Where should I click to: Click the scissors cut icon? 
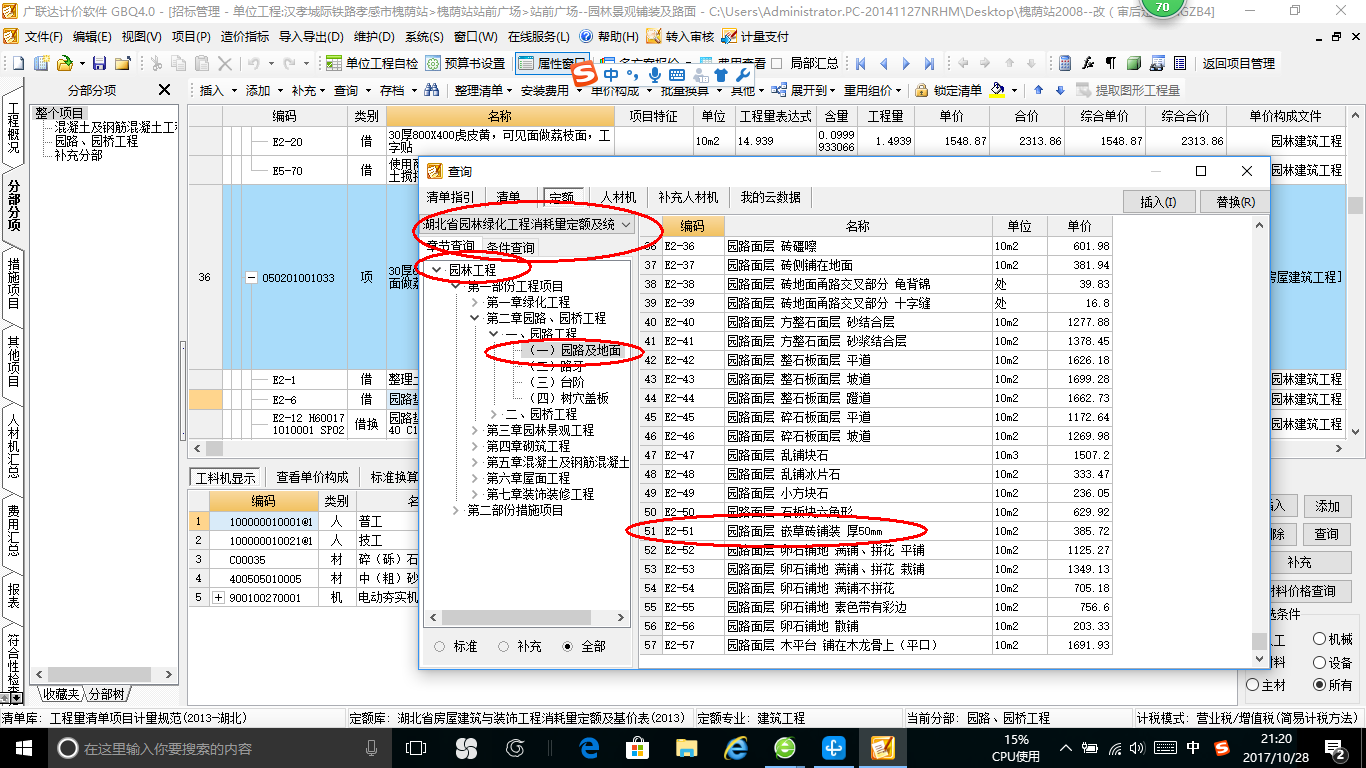[156, 63]
